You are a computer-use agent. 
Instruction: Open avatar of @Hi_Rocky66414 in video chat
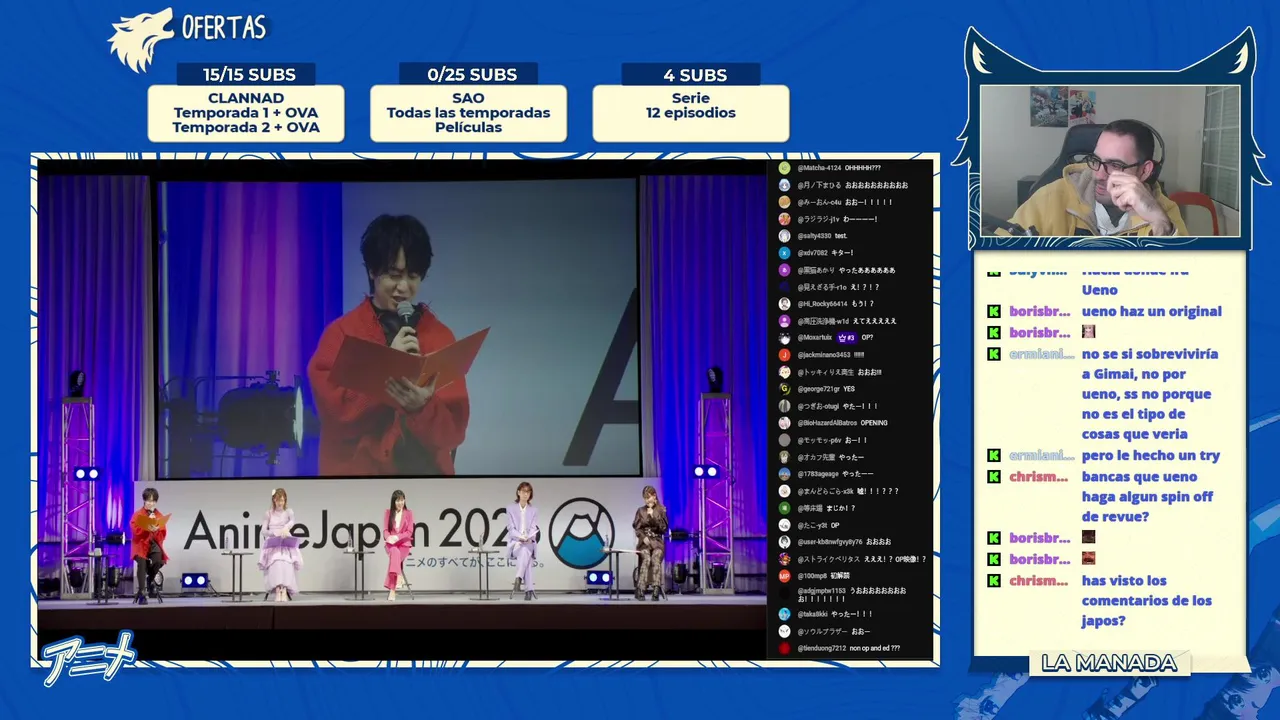pyautogui.click(x=785, y=304)
